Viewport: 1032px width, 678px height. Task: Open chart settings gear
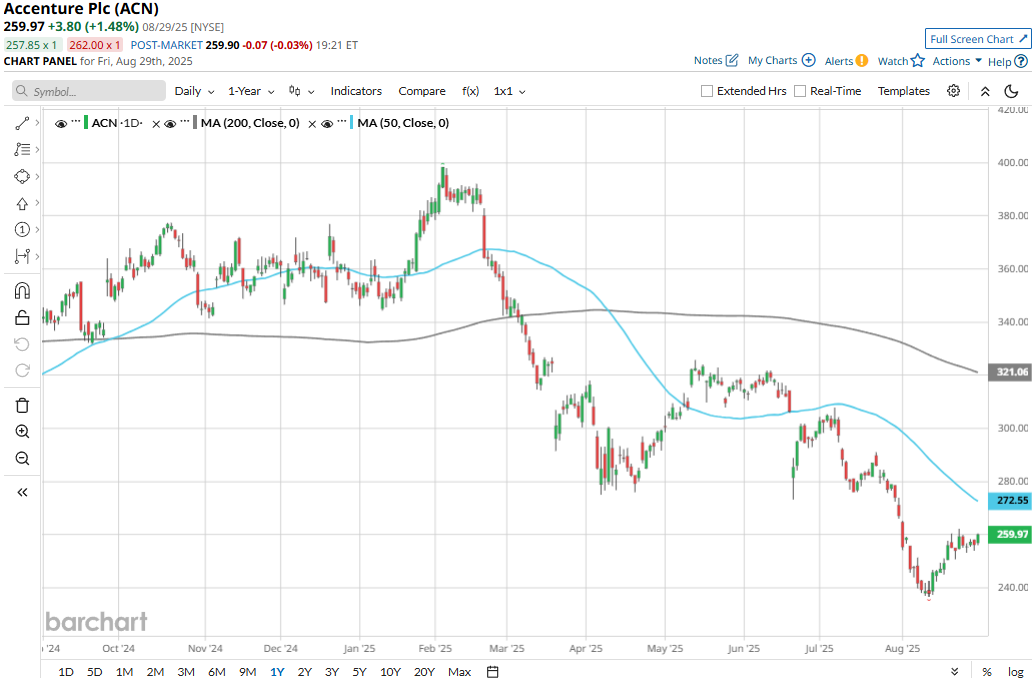[953, 91]
